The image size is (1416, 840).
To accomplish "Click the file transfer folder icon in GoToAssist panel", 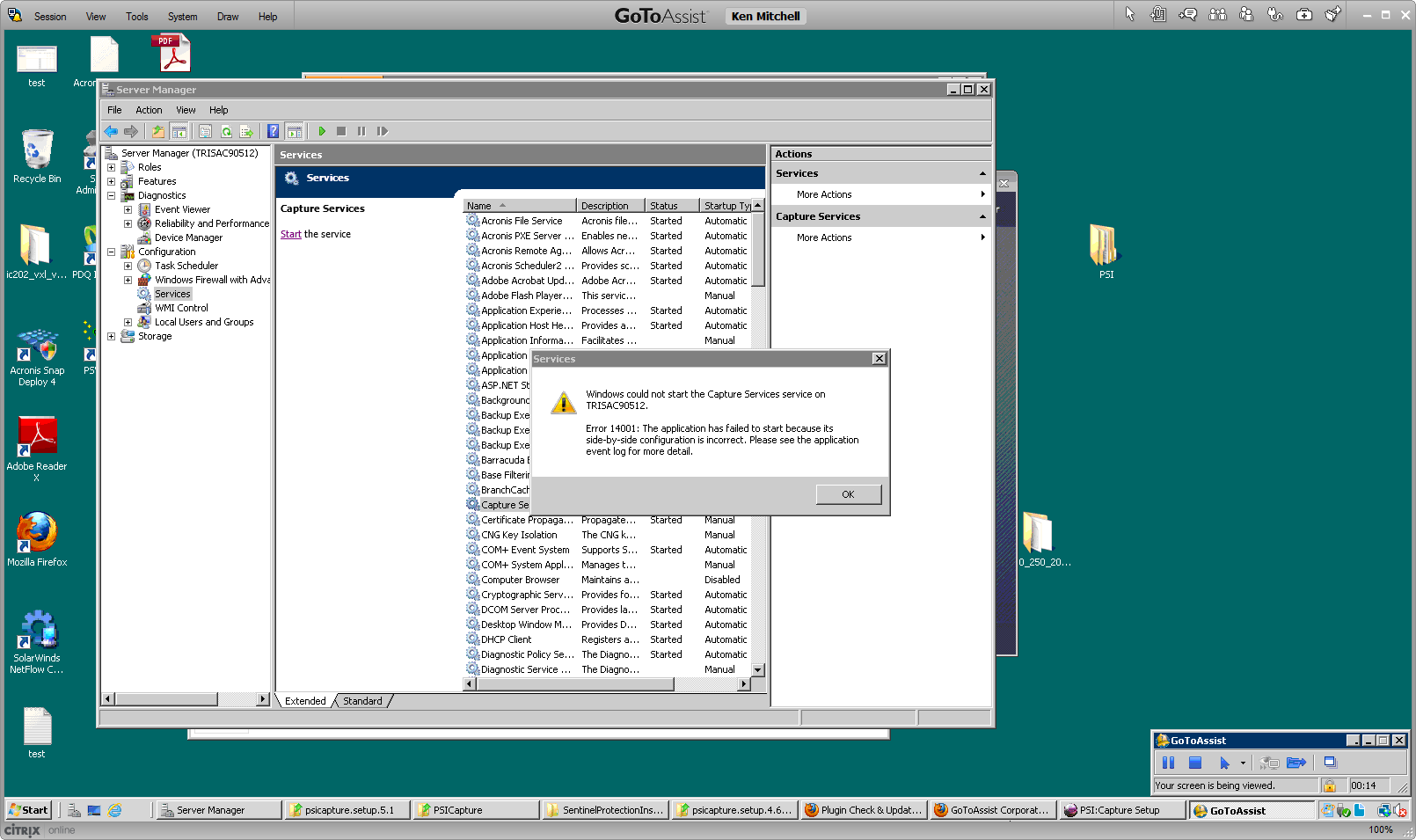I will tap(1296, 763).
